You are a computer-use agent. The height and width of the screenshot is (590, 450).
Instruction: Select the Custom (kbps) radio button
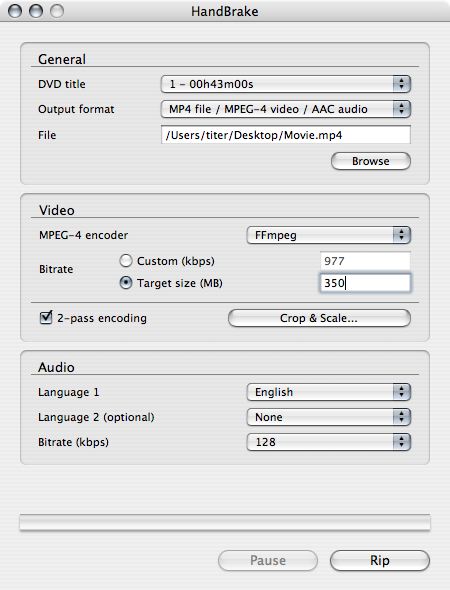click(x=126, y=261)
